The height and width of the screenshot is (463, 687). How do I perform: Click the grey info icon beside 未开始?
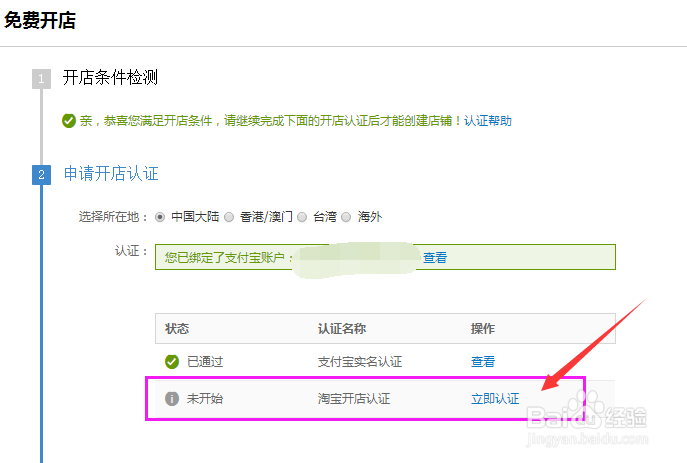[172, 399]
